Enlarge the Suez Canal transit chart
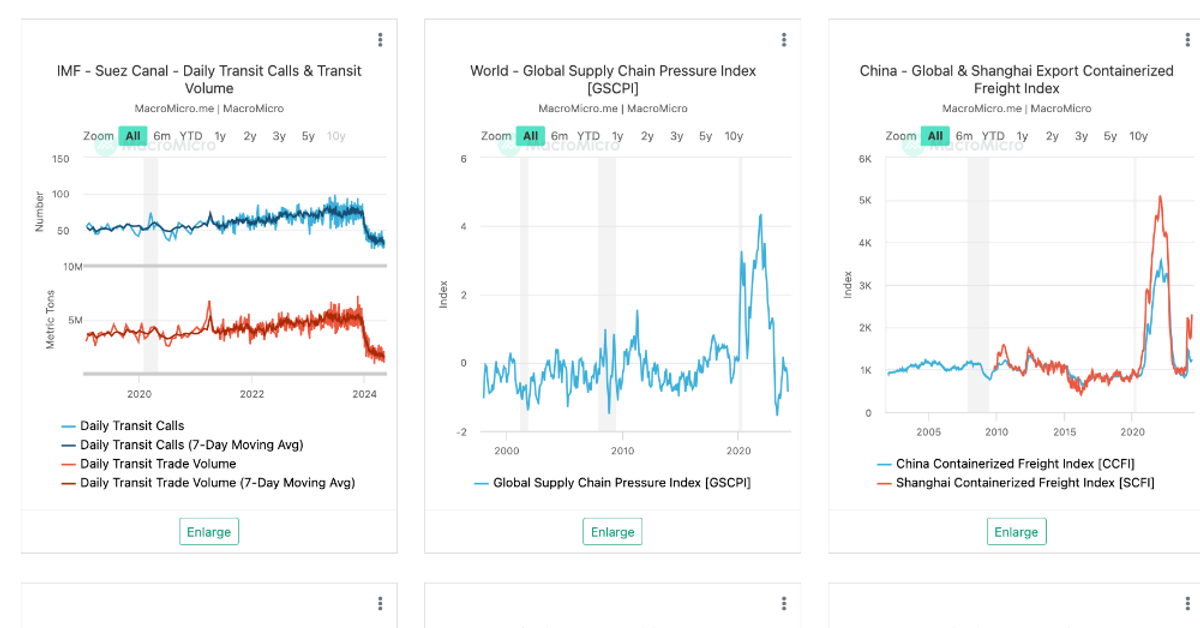The image size is (1200, 628). pyautogui.click(x=209, y=532)
